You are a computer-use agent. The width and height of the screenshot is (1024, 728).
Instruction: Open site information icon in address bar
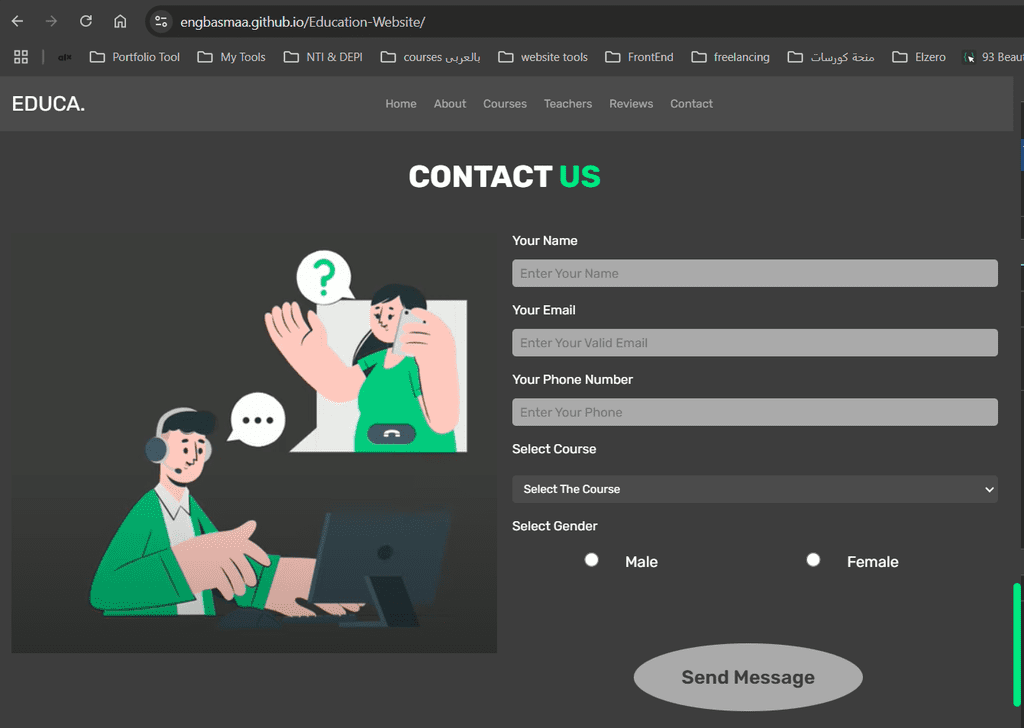click(161, 22)
